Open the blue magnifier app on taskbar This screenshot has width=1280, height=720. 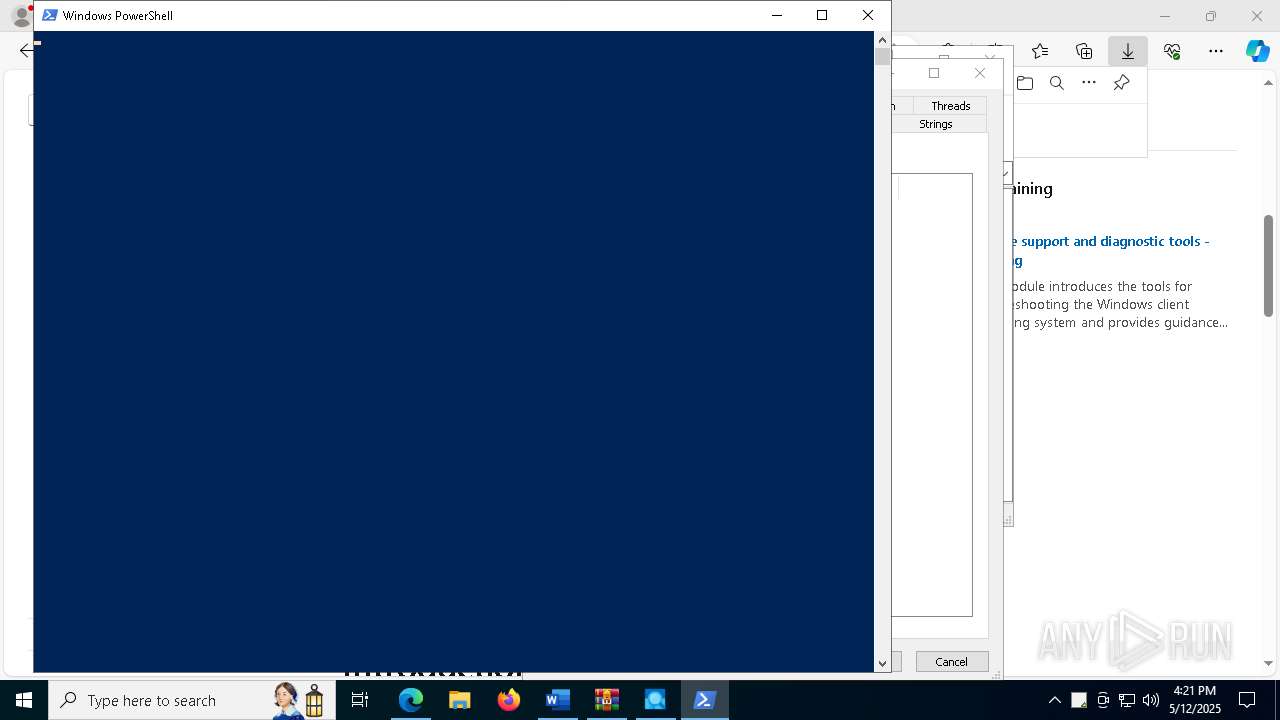click(x=656, y=700)
